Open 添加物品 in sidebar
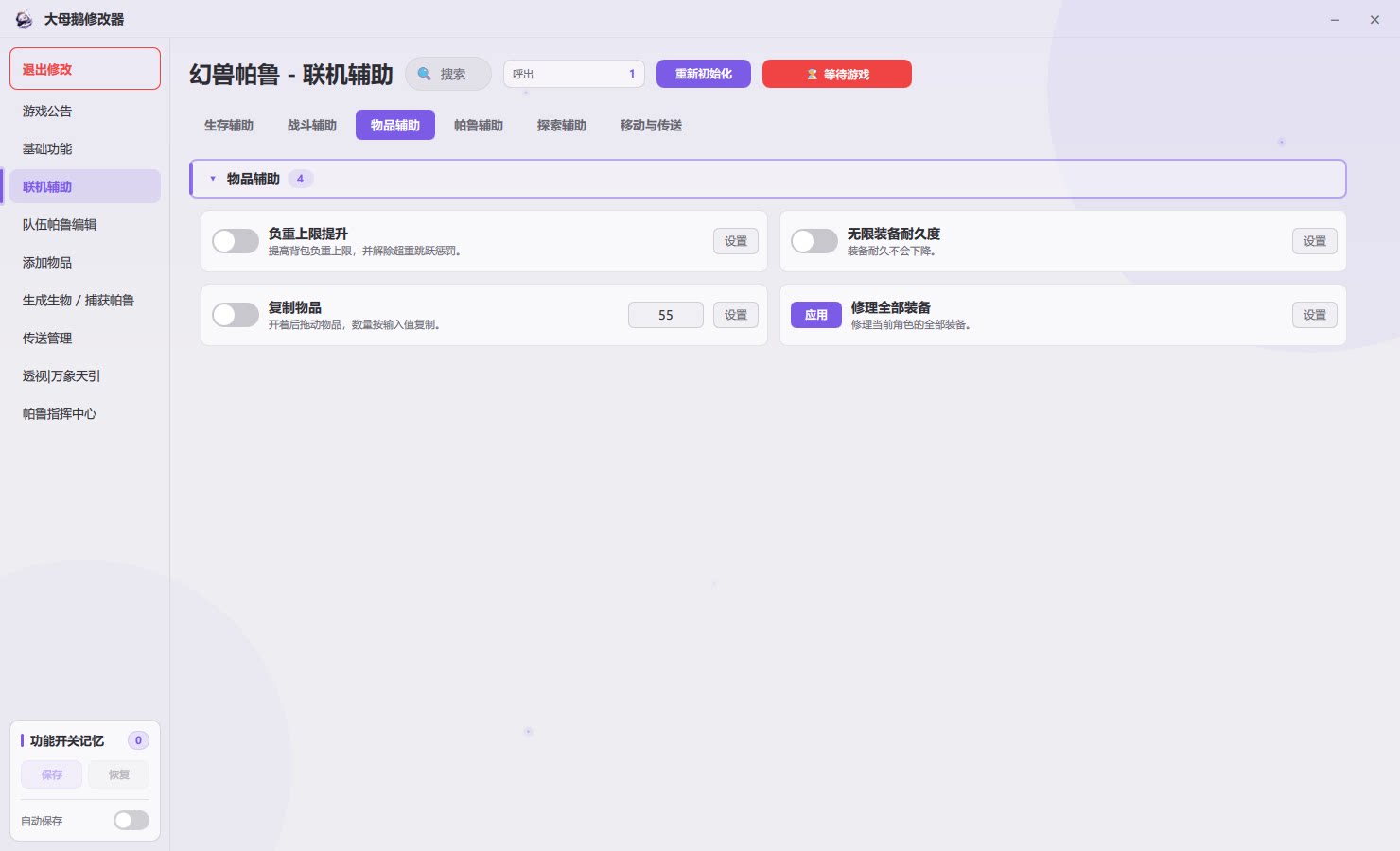1400x851 pixels. click(x=85, y=262)
